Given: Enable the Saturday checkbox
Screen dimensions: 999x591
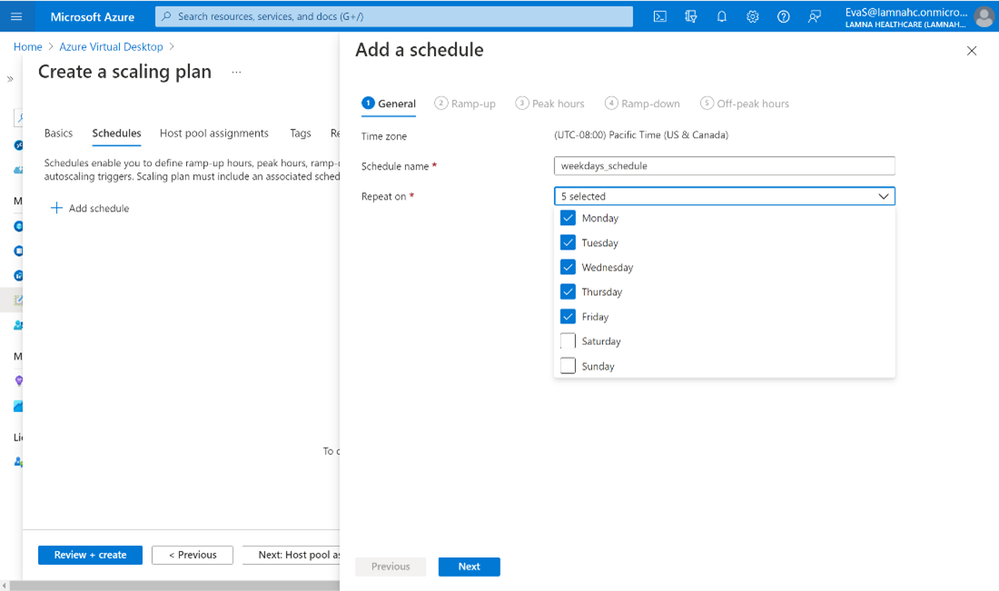Looking at the screenshot, I should [x=568, y=341].
